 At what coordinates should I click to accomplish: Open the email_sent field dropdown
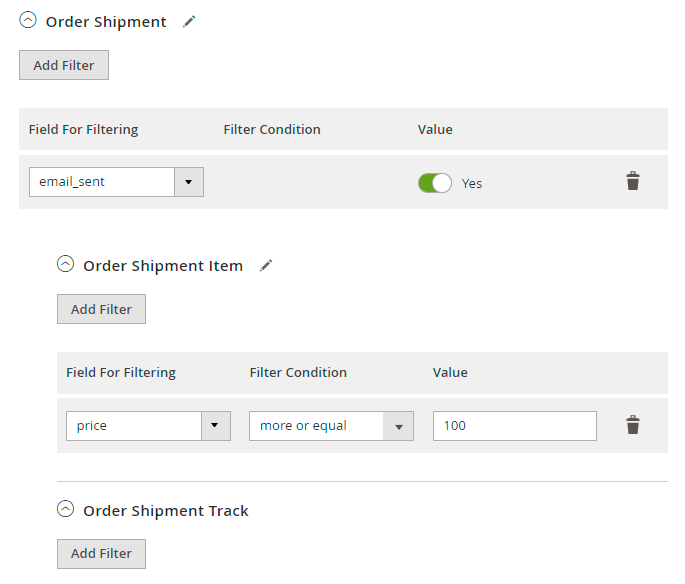116,182
